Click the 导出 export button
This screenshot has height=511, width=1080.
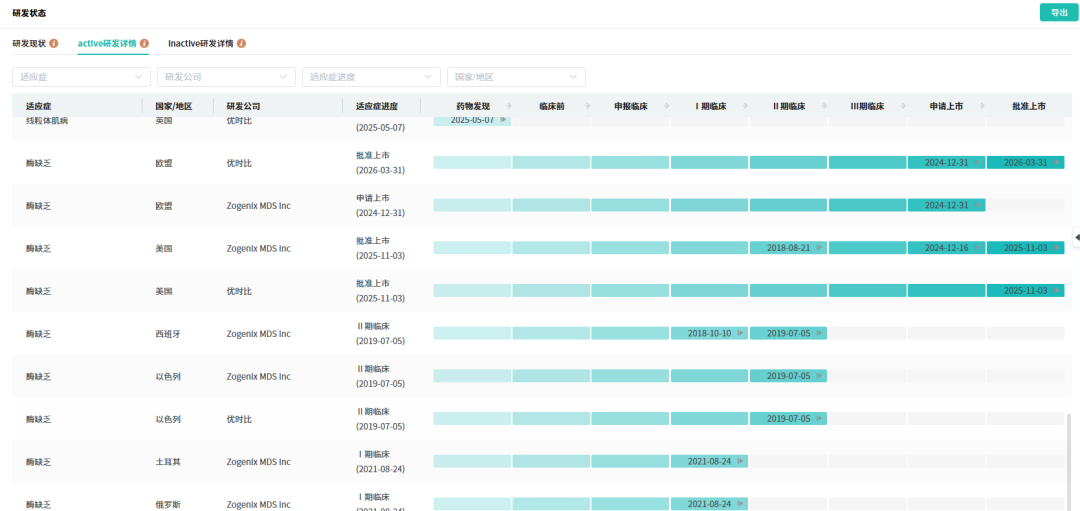point(1059,13)
